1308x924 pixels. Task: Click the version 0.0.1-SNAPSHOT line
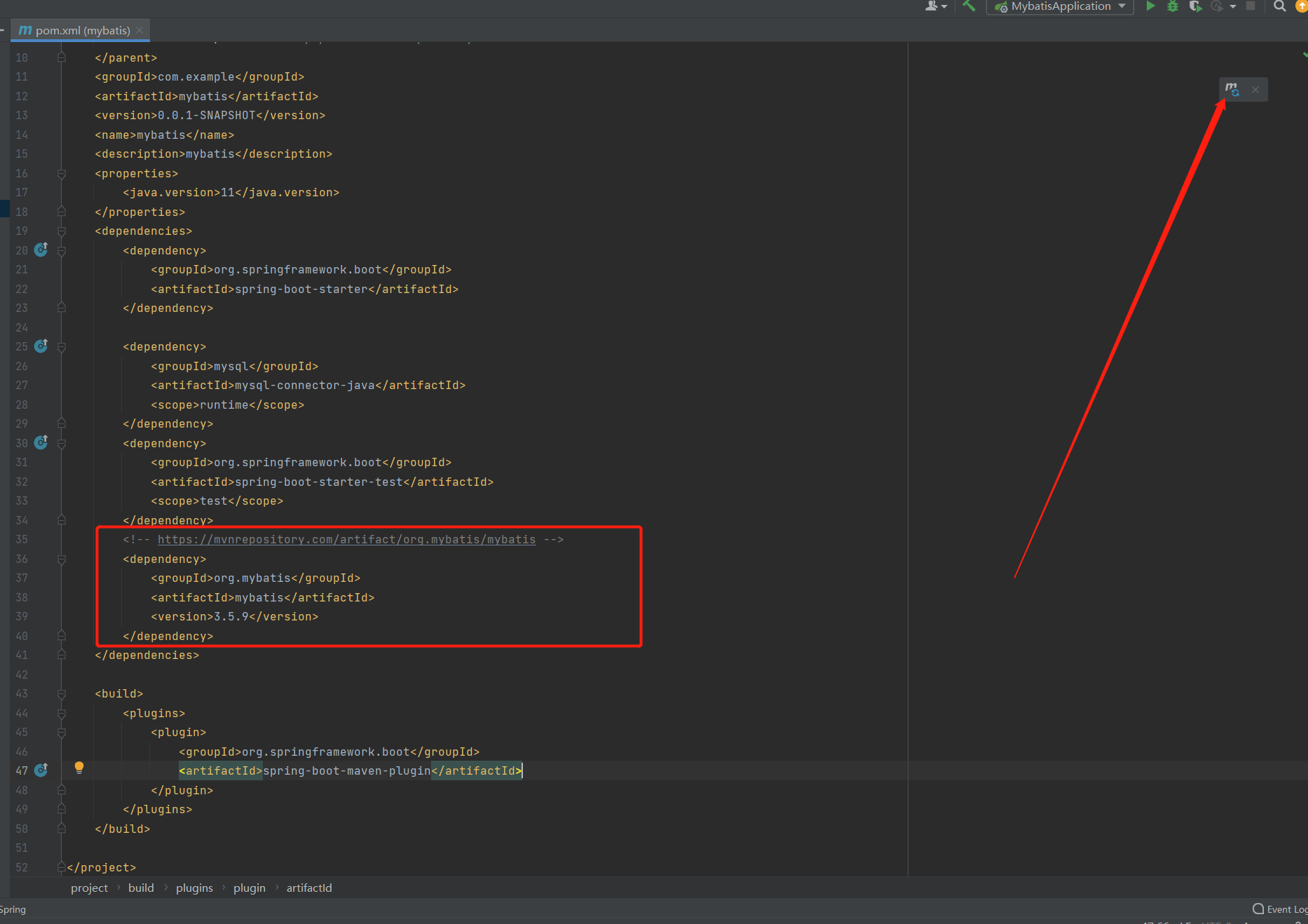pos(210,115)
